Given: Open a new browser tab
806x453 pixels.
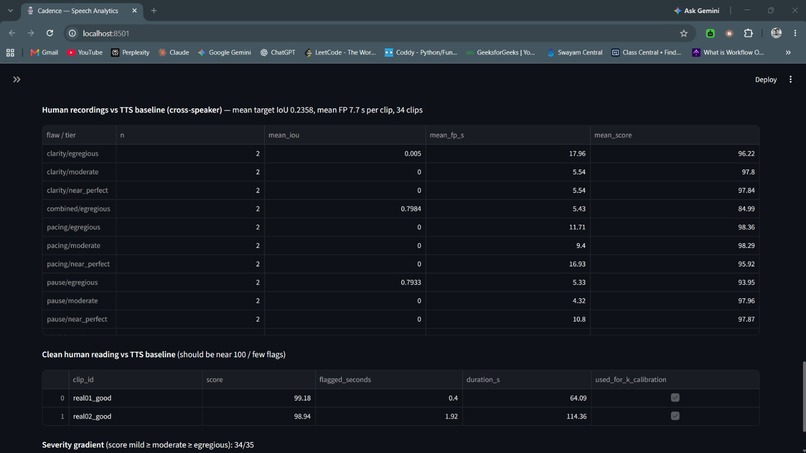Looking at the screenshot, I should pyautogui.click(x=154, y=11).
